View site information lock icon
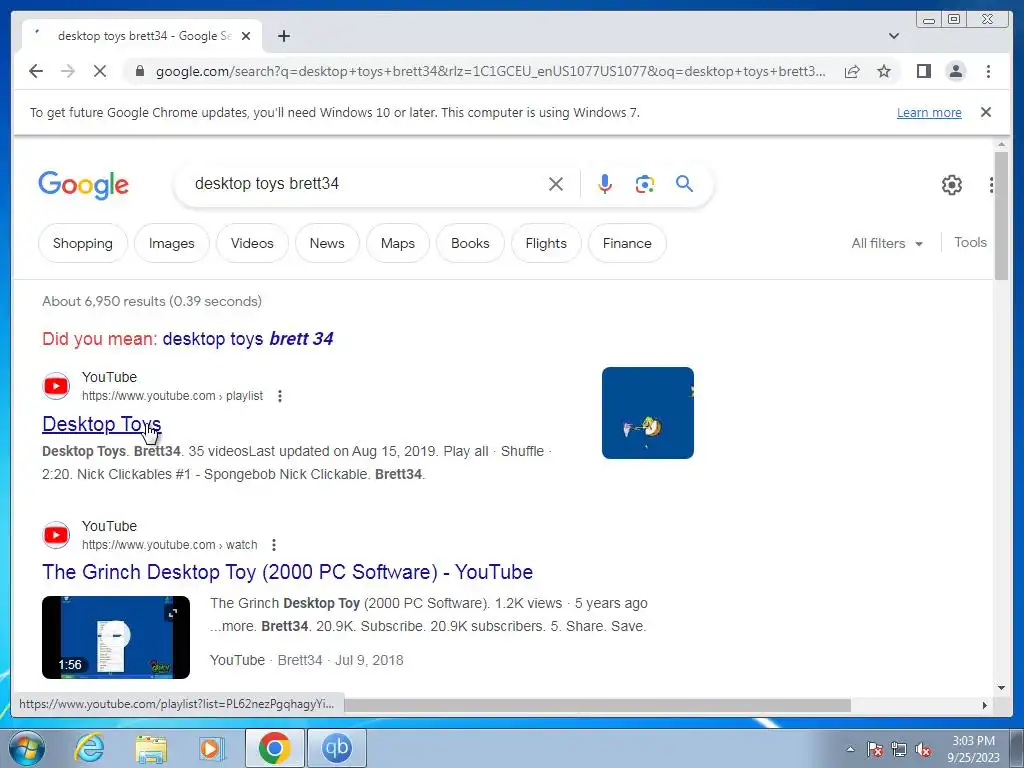This screenshot has height=768, width=1024. pyautogui.click(x=139, y=71)
